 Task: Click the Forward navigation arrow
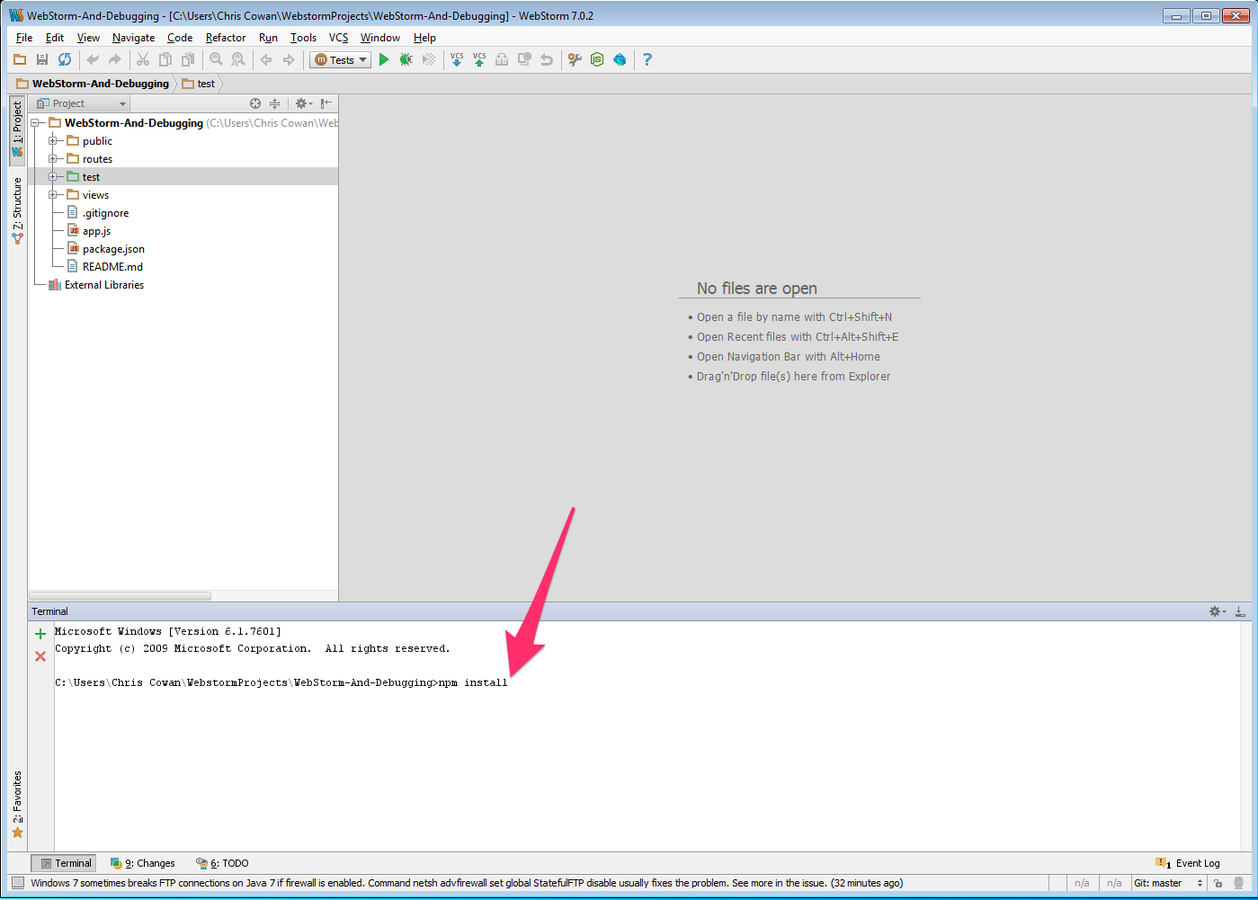(x=289, y=60)
